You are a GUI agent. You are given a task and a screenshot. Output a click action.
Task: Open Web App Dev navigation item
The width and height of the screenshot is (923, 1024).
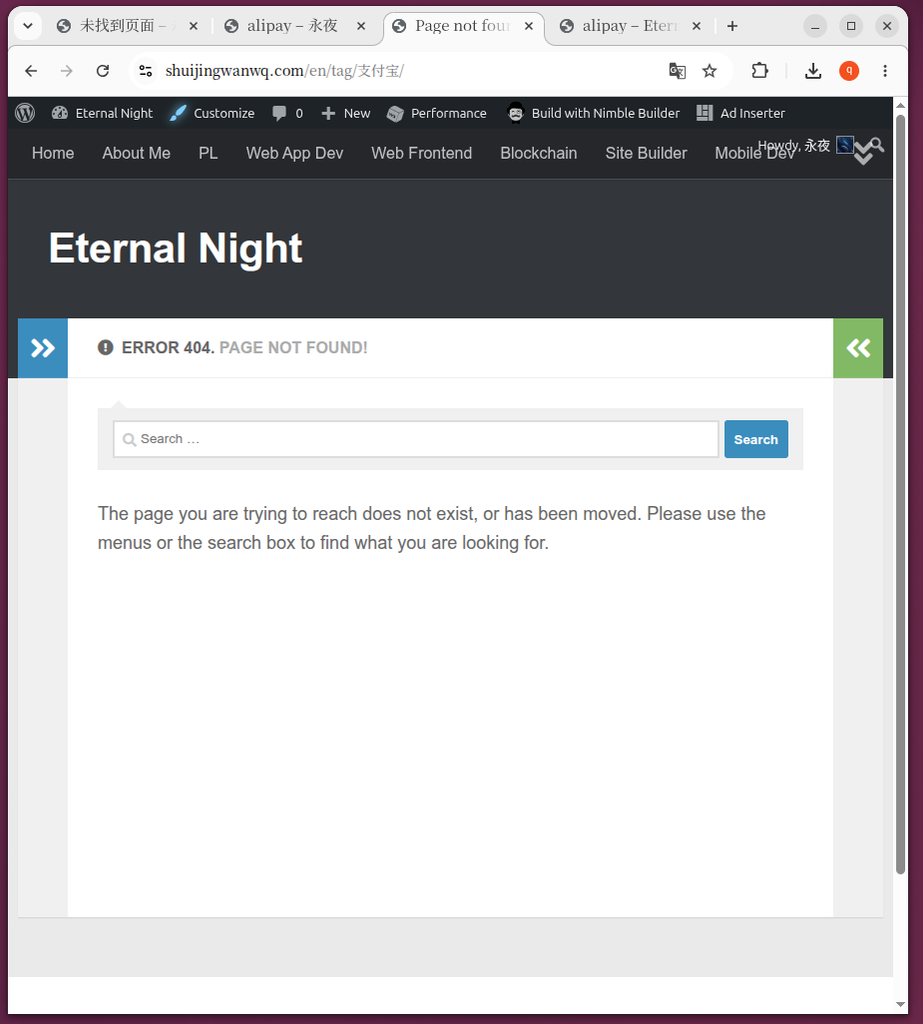pos(295,153)
